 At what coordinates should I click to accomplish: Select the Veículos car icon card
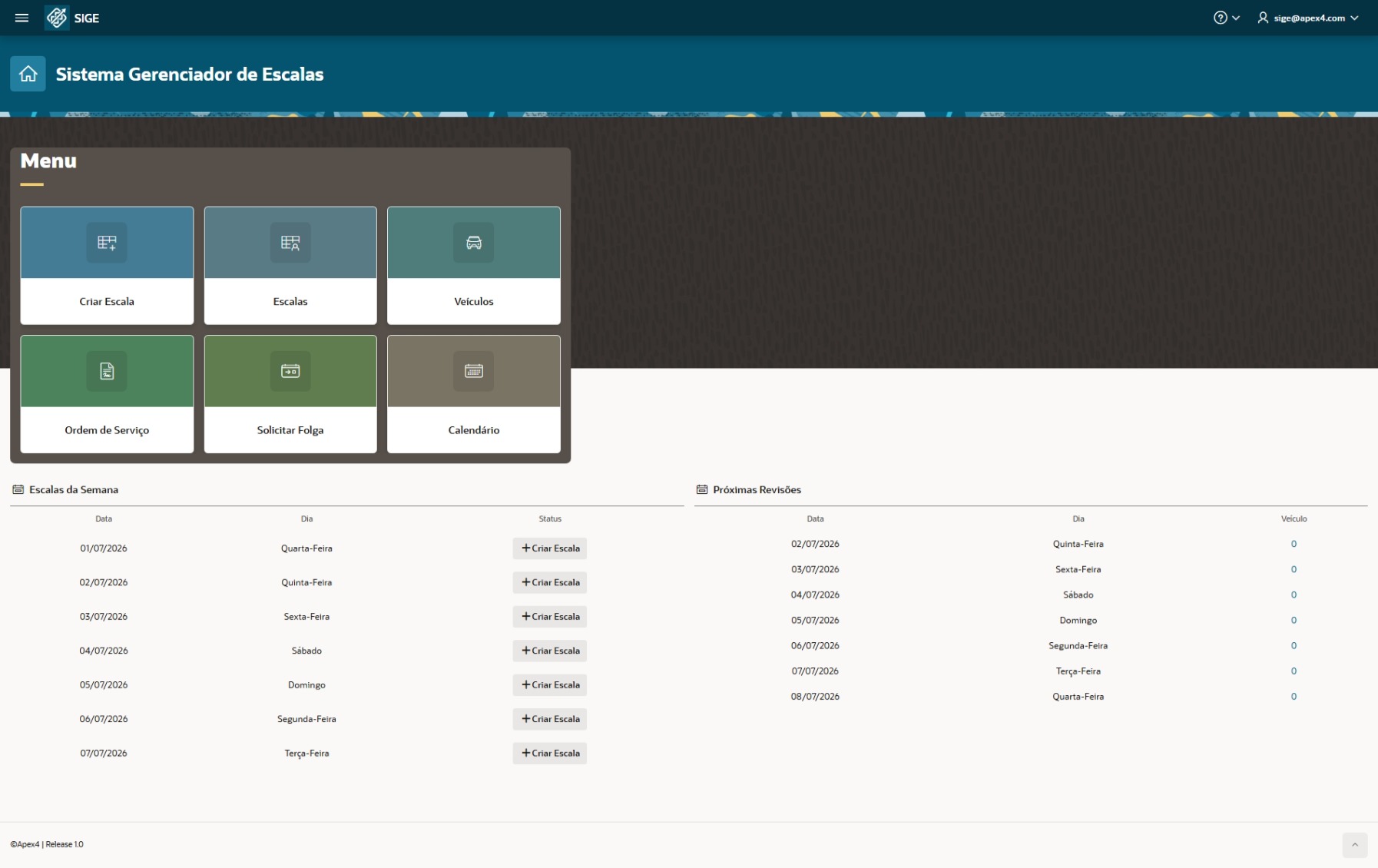[x=474, y=243]
